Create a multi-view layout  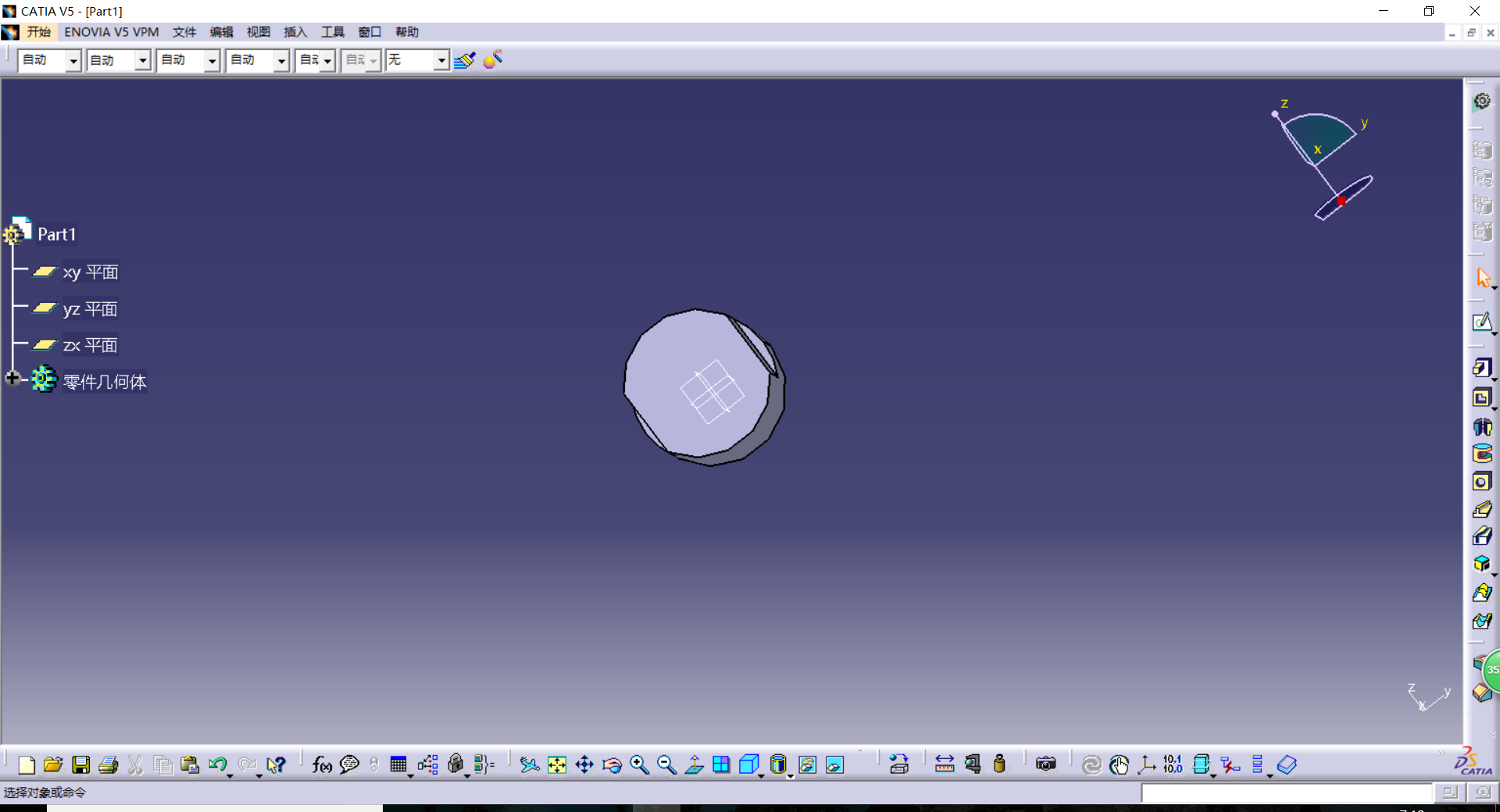click(721, 764)
